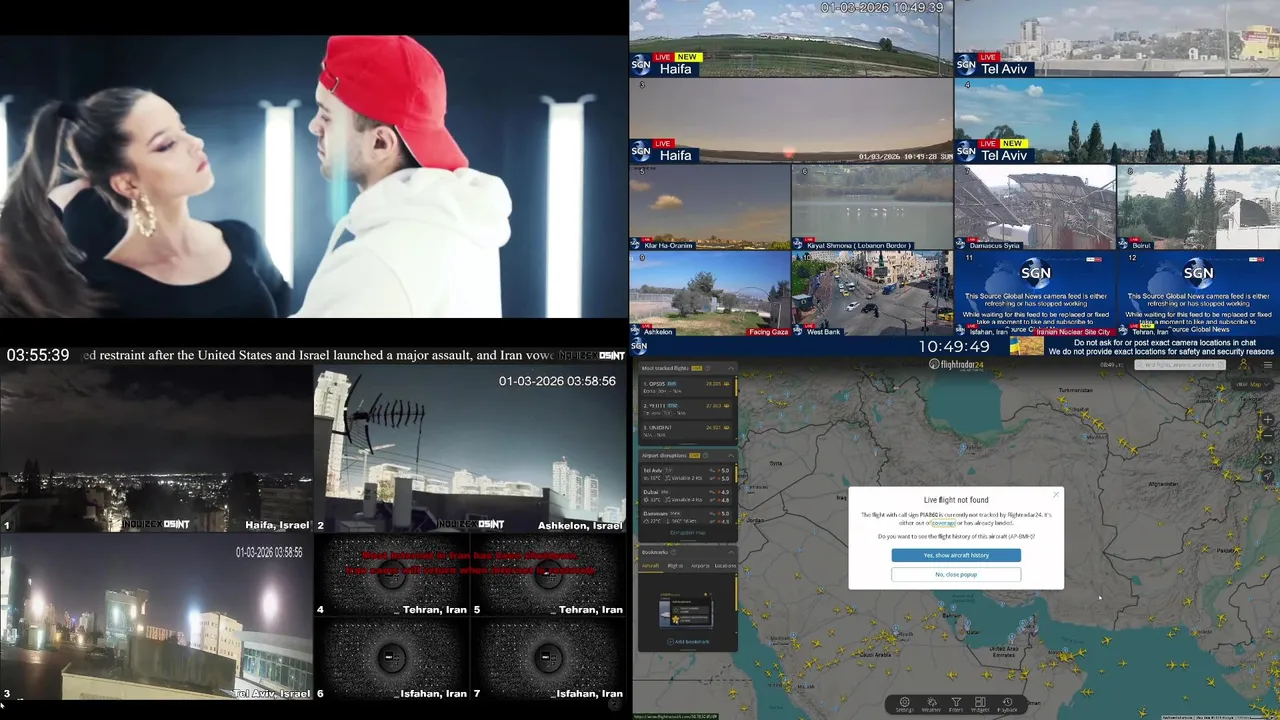Open the Flightradar24 hamburger menu
Viewport: 1280px width, 720px height.
(x=1268, y=365)
